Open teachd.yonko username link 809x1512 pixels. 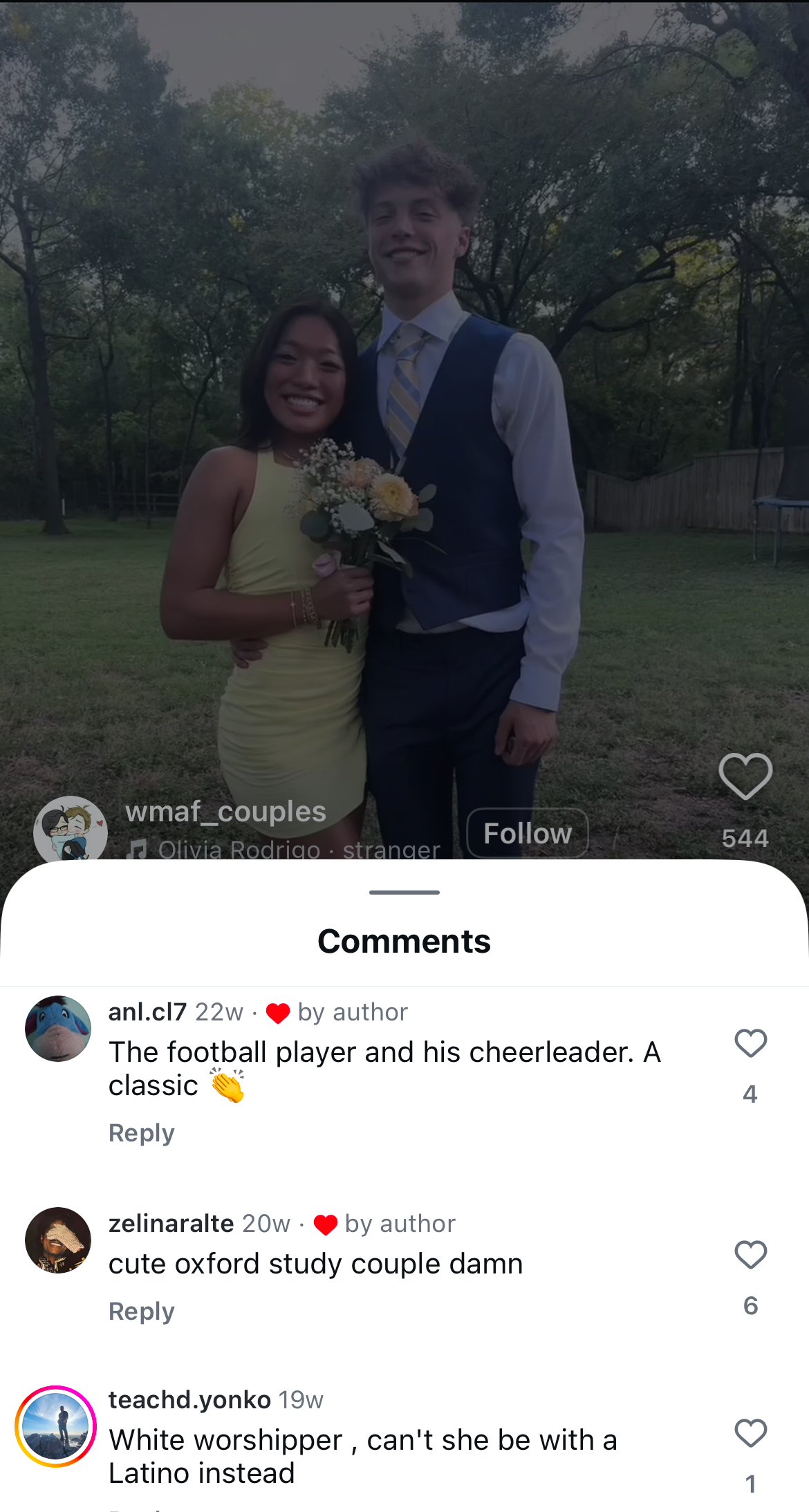189,1399
